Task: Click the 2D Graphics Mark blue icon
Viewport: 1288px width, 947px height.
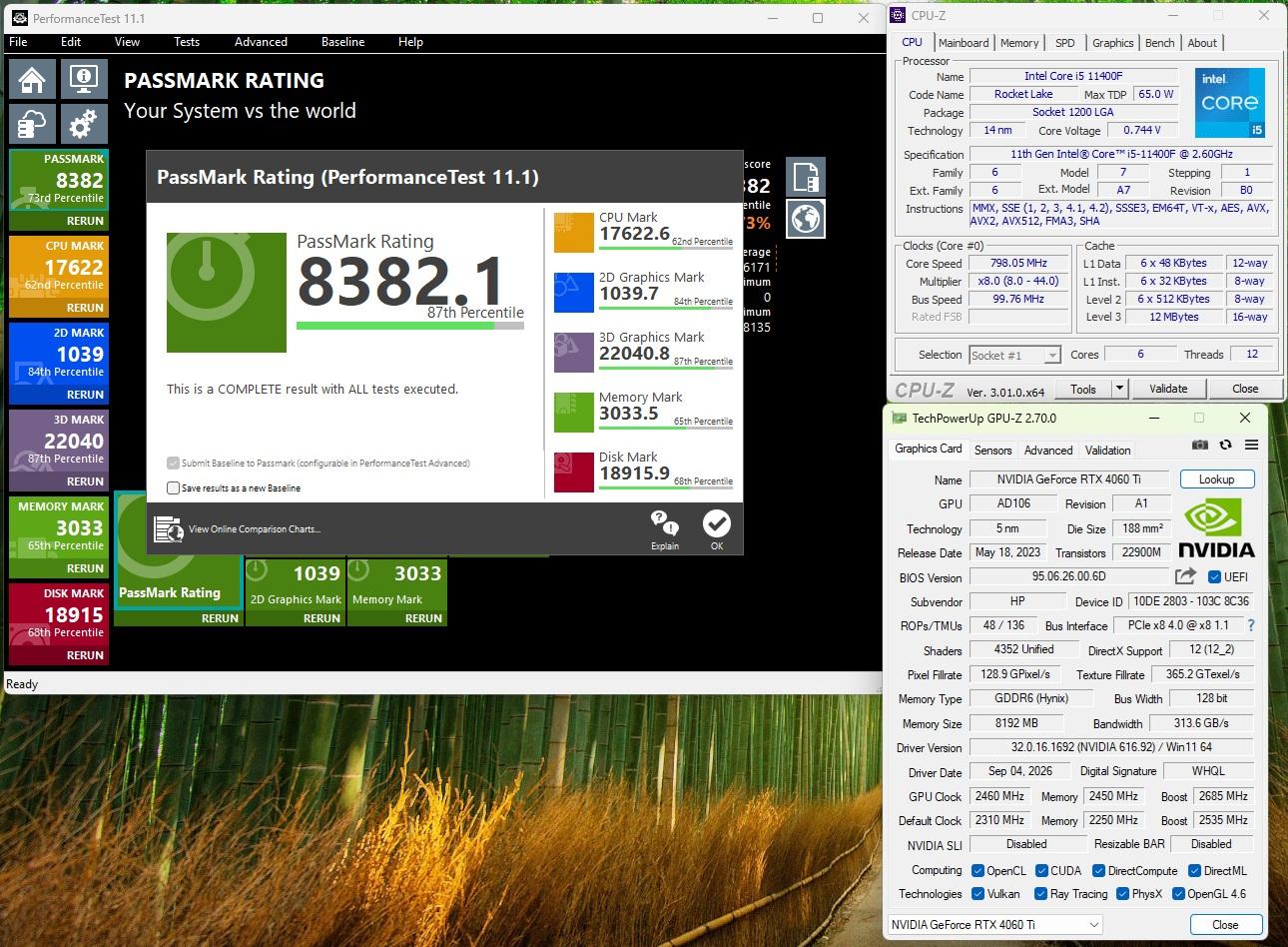Action: [x=574, y=292]
